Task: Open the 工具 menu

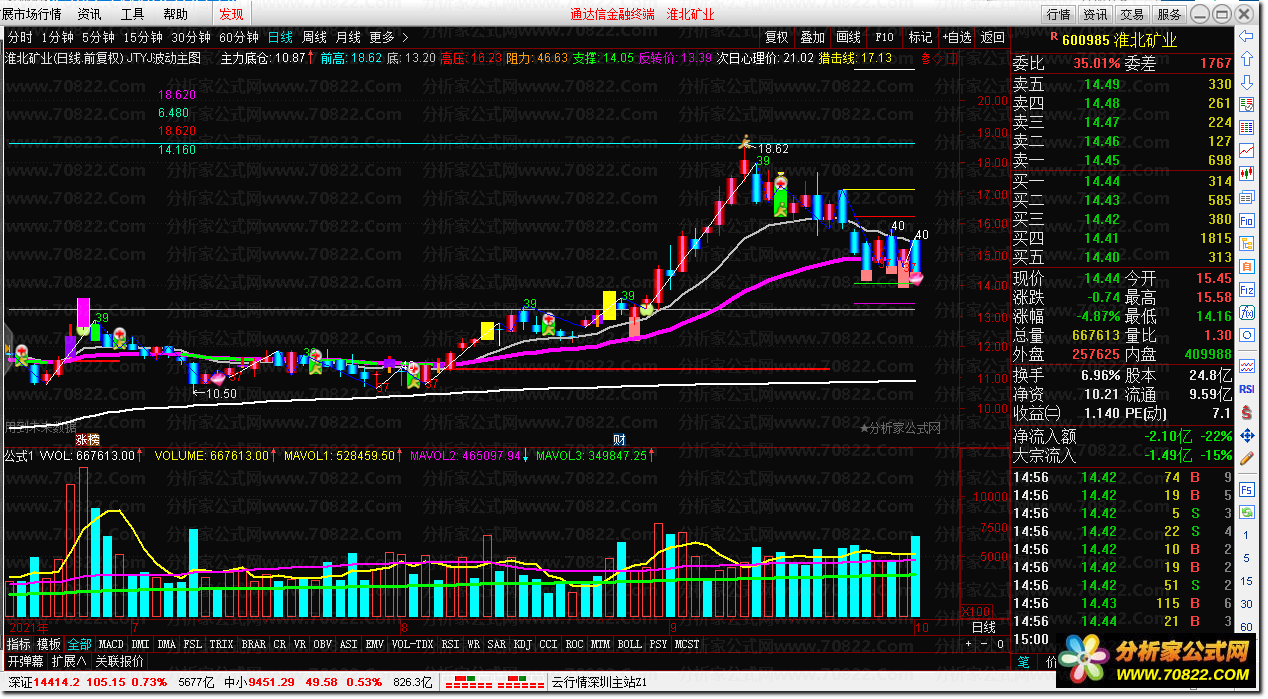Action: 132,14
